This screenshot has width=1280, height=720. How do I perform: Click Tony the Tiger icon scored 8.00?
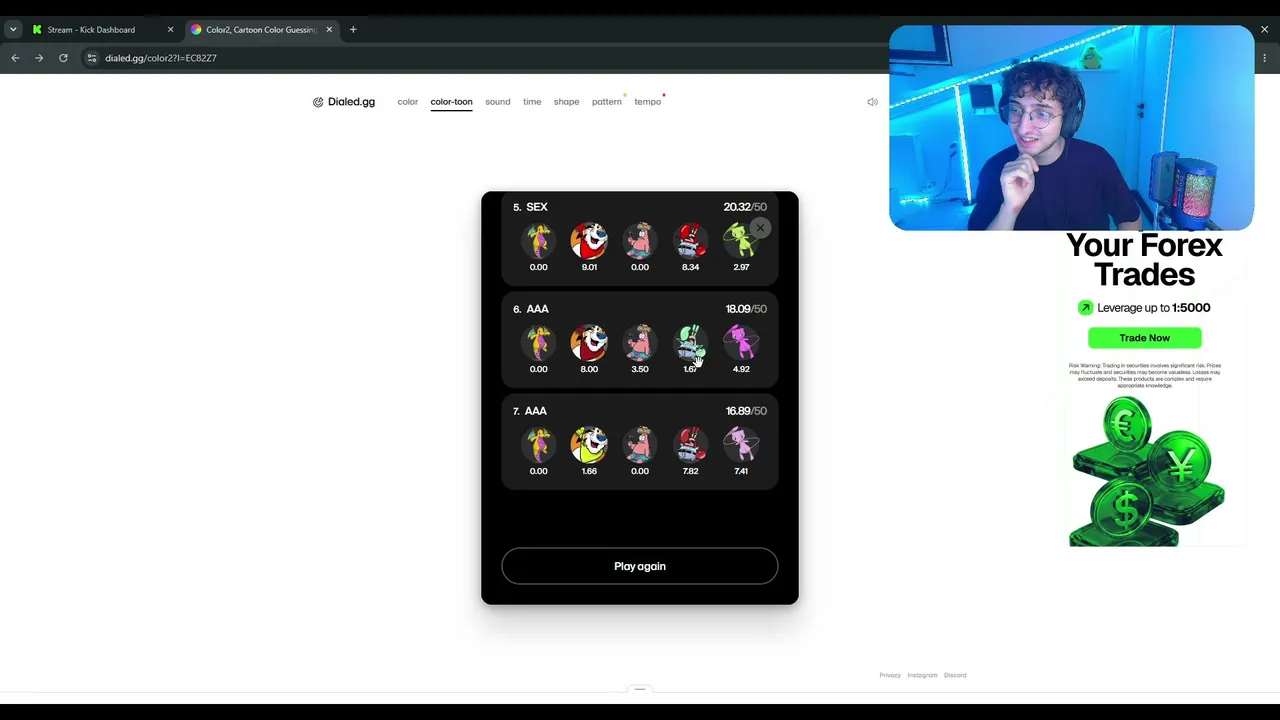pos(589,342)
